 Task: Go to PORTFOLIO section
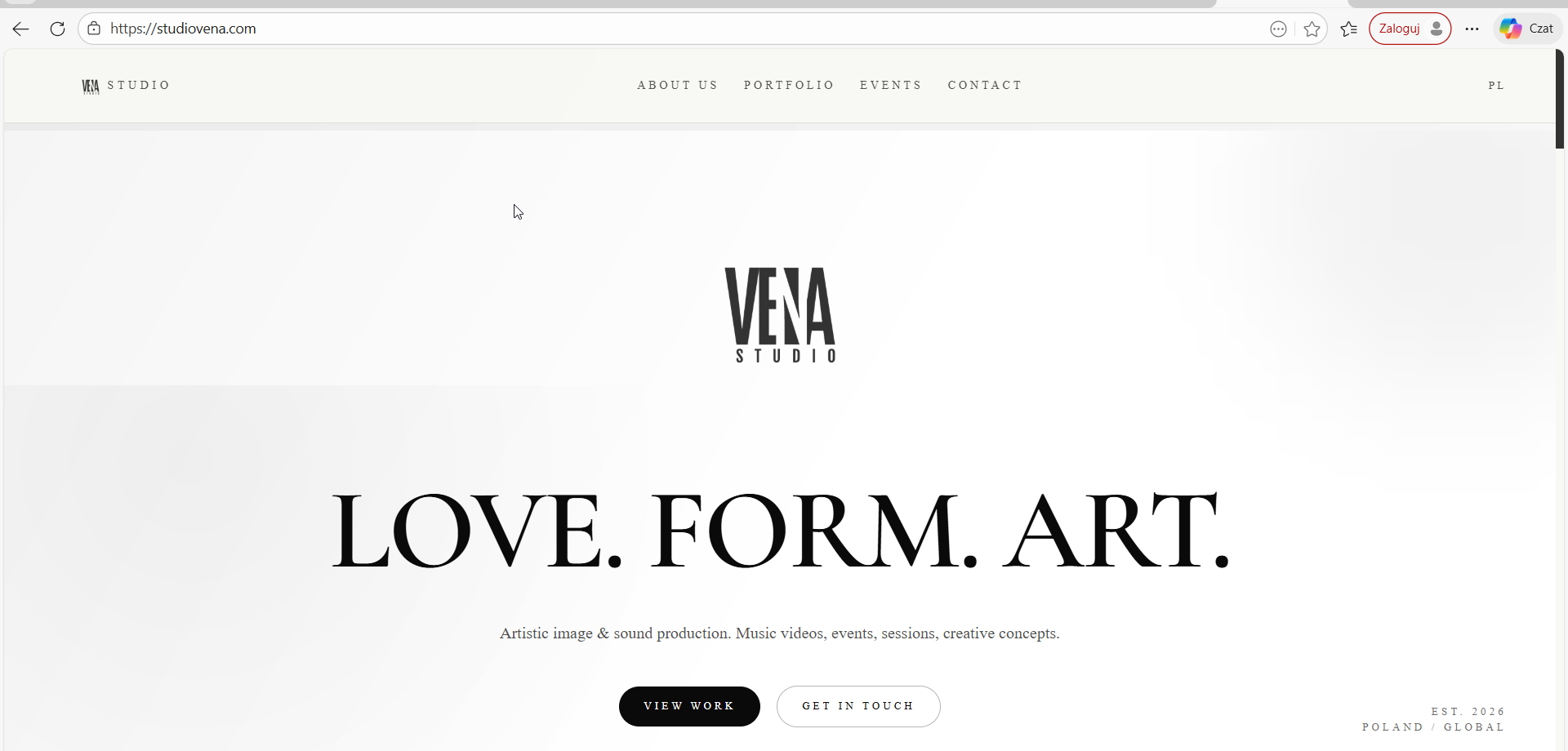(789, 86)
